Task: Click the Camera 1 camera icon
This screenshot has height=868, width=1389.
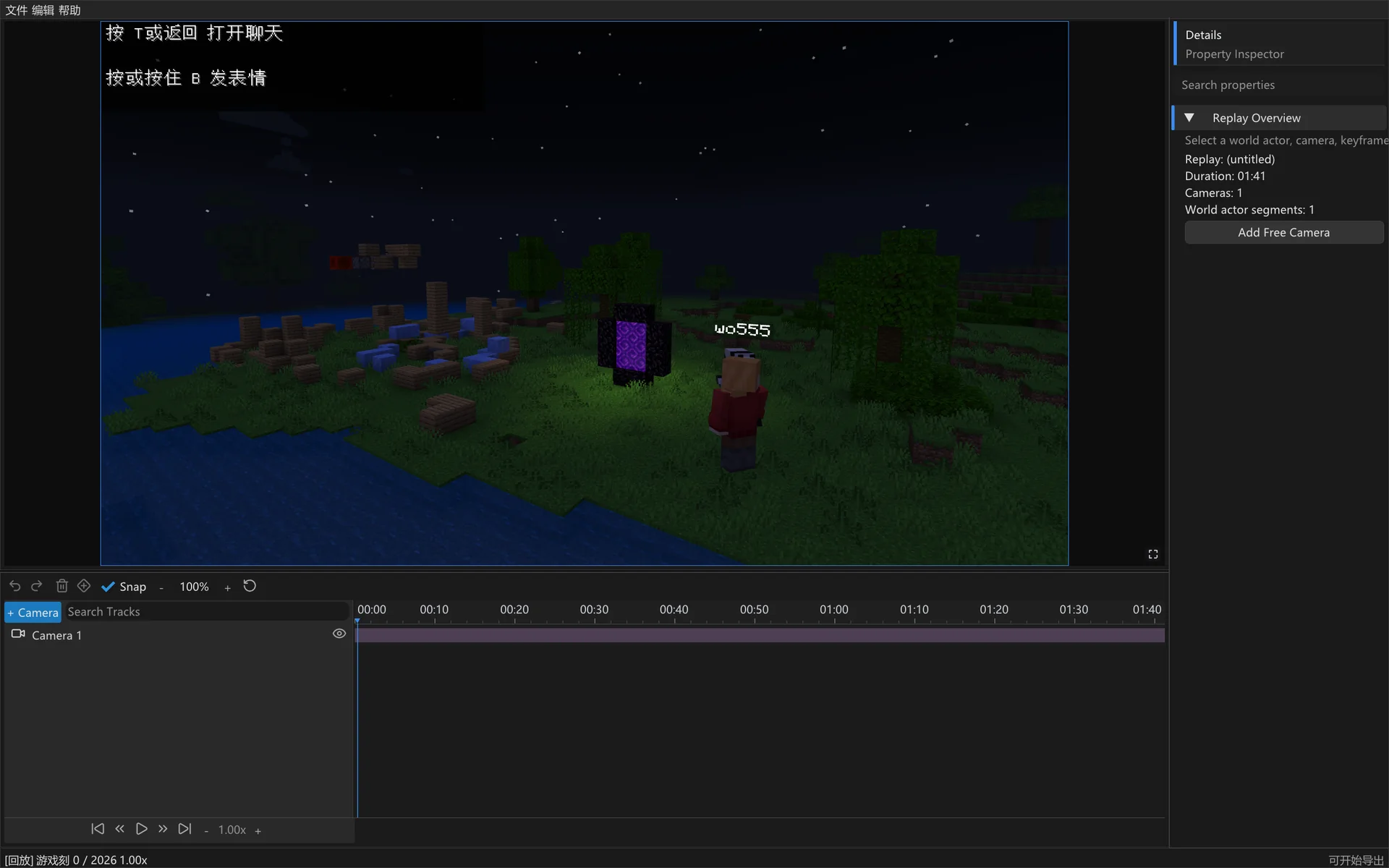Action: click(x=18, y=634)
